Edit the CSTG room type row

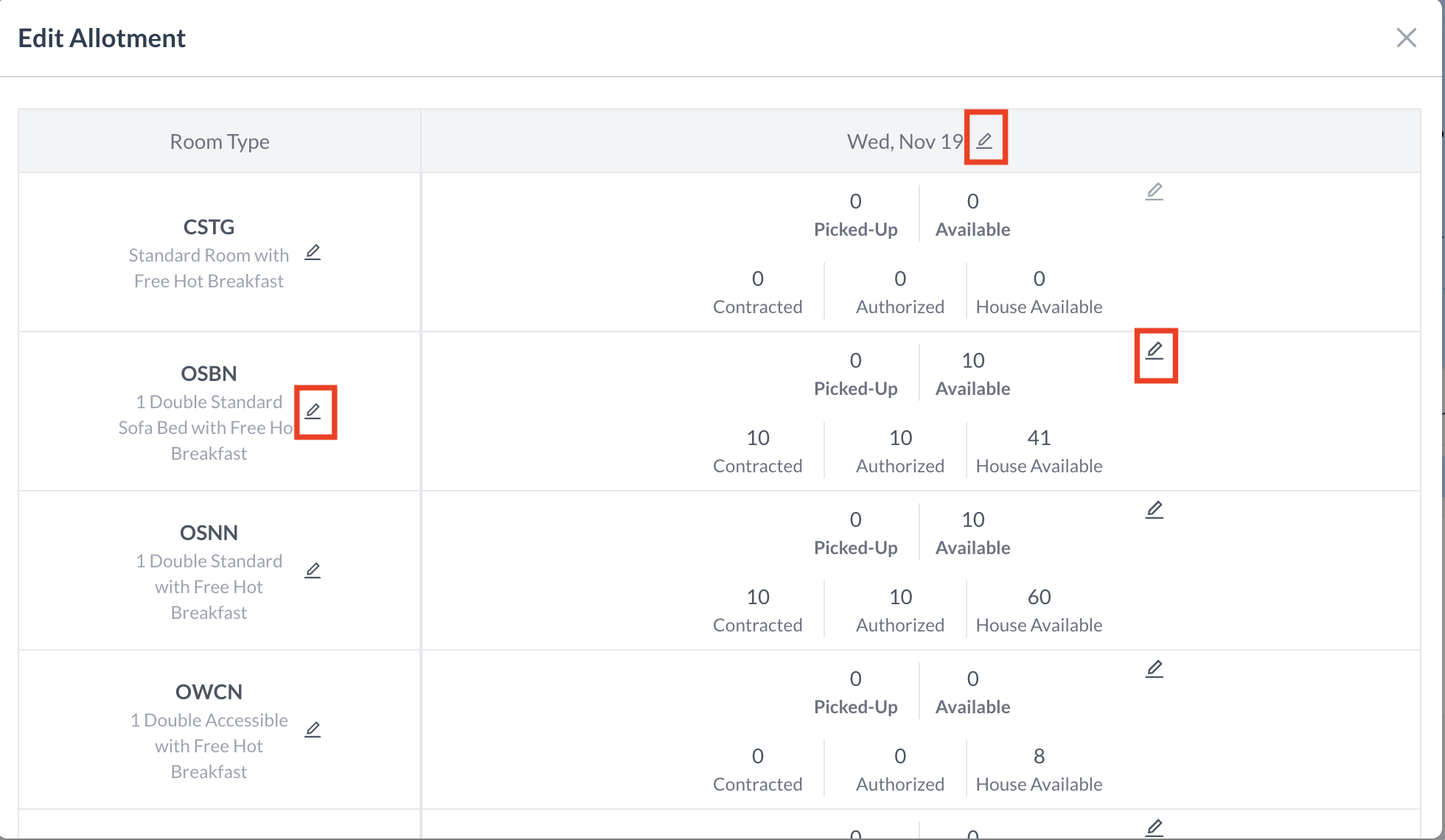click(313, 253)
